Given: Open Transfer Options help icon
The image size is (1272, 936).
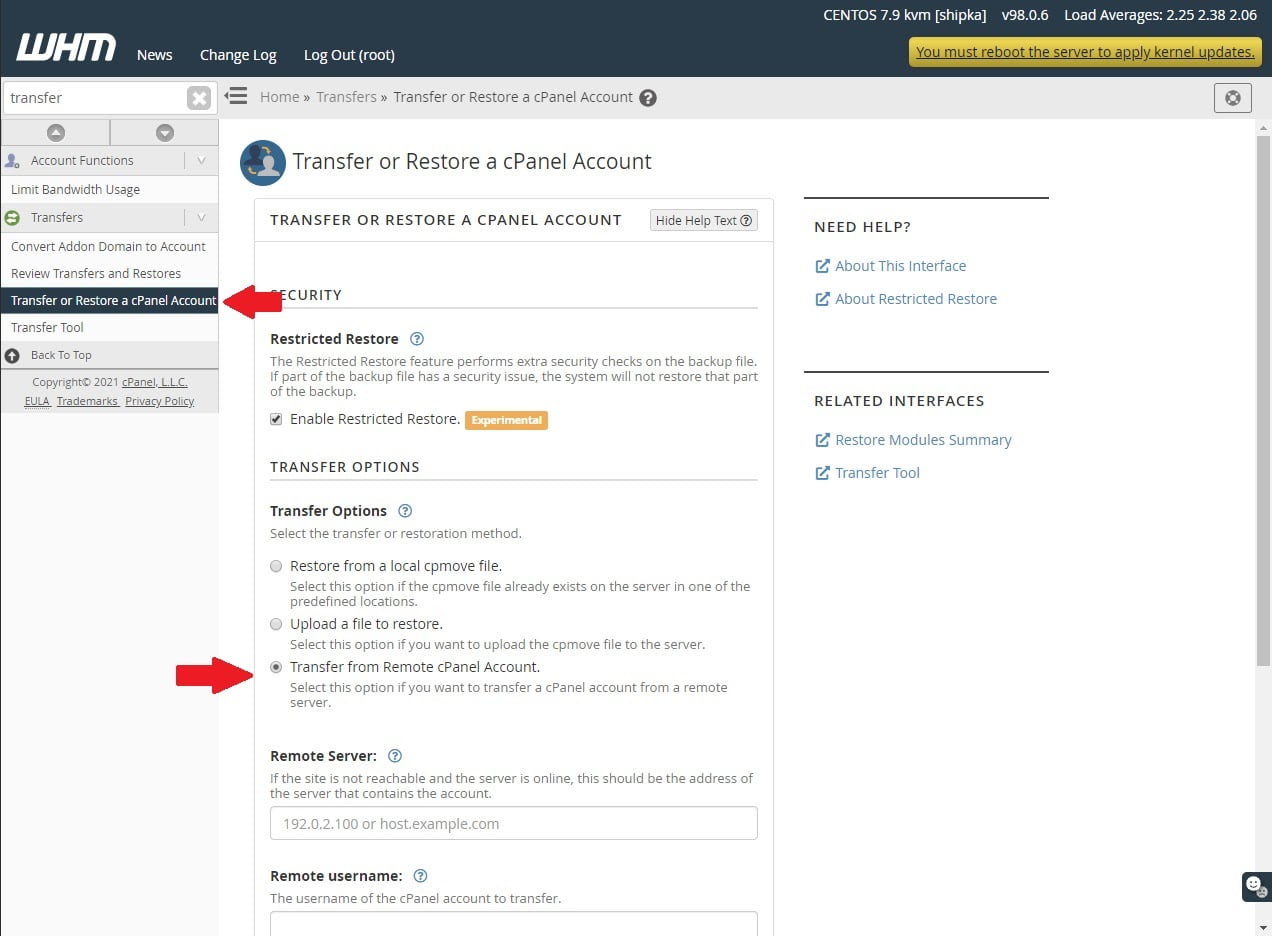Looking at the screenshot, I should click(x=405, y=511).
